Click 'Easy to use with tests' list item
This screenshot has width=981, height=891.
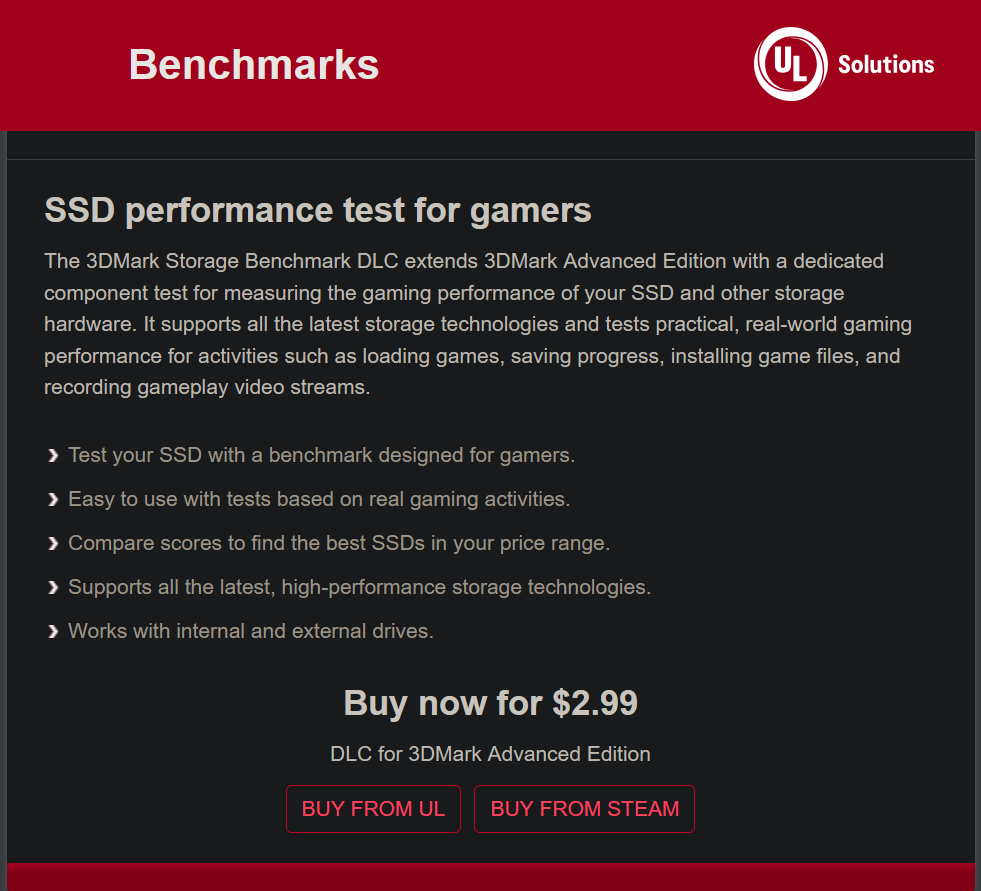319,499
